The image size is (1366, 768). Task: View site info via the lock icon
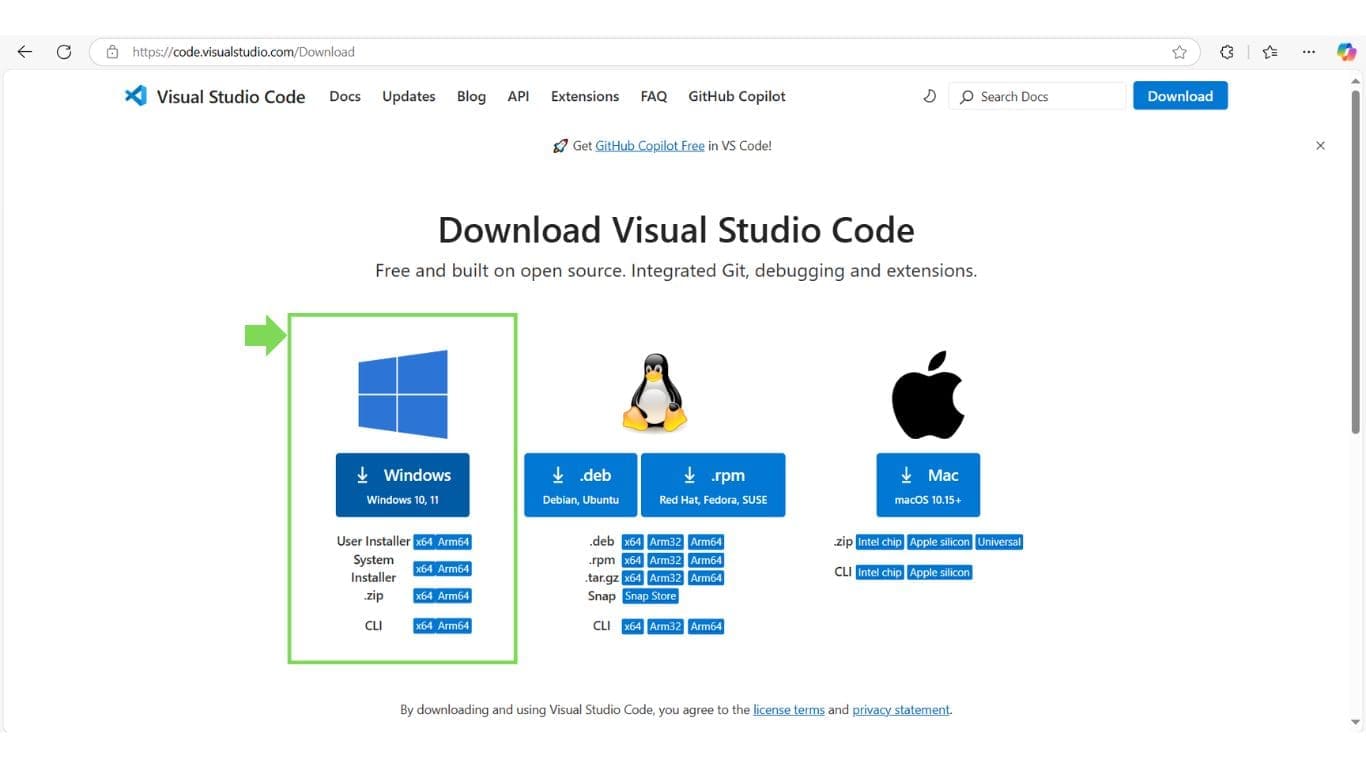pos(112,52)
